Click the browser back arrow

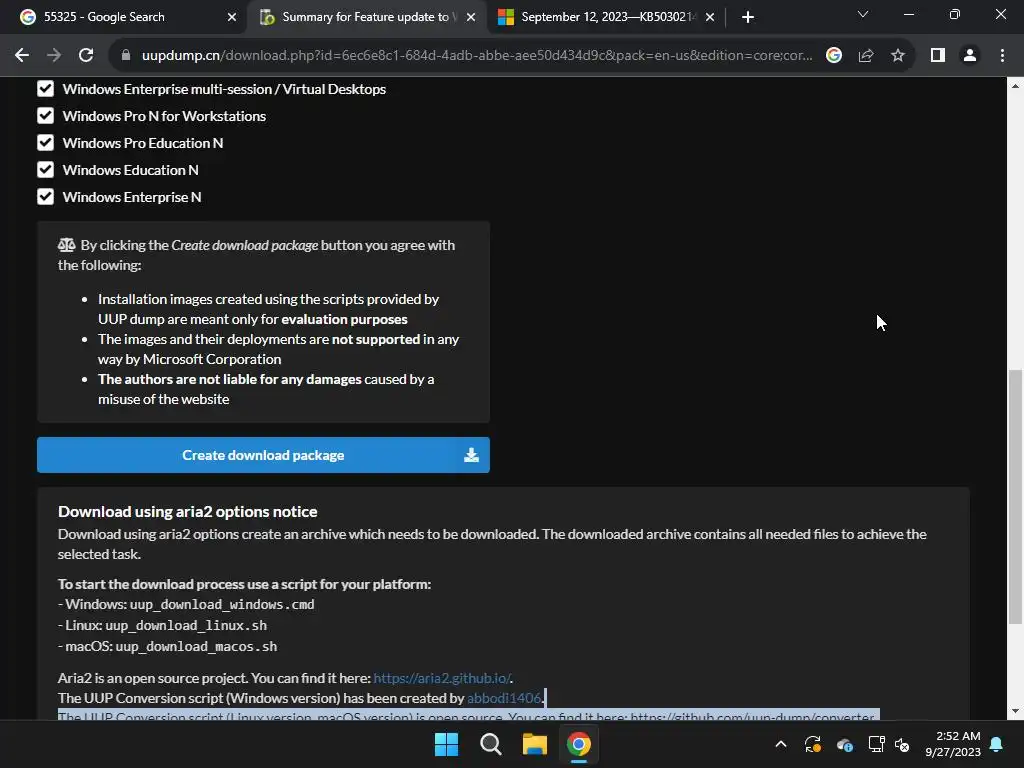click(x=22, y=56)
